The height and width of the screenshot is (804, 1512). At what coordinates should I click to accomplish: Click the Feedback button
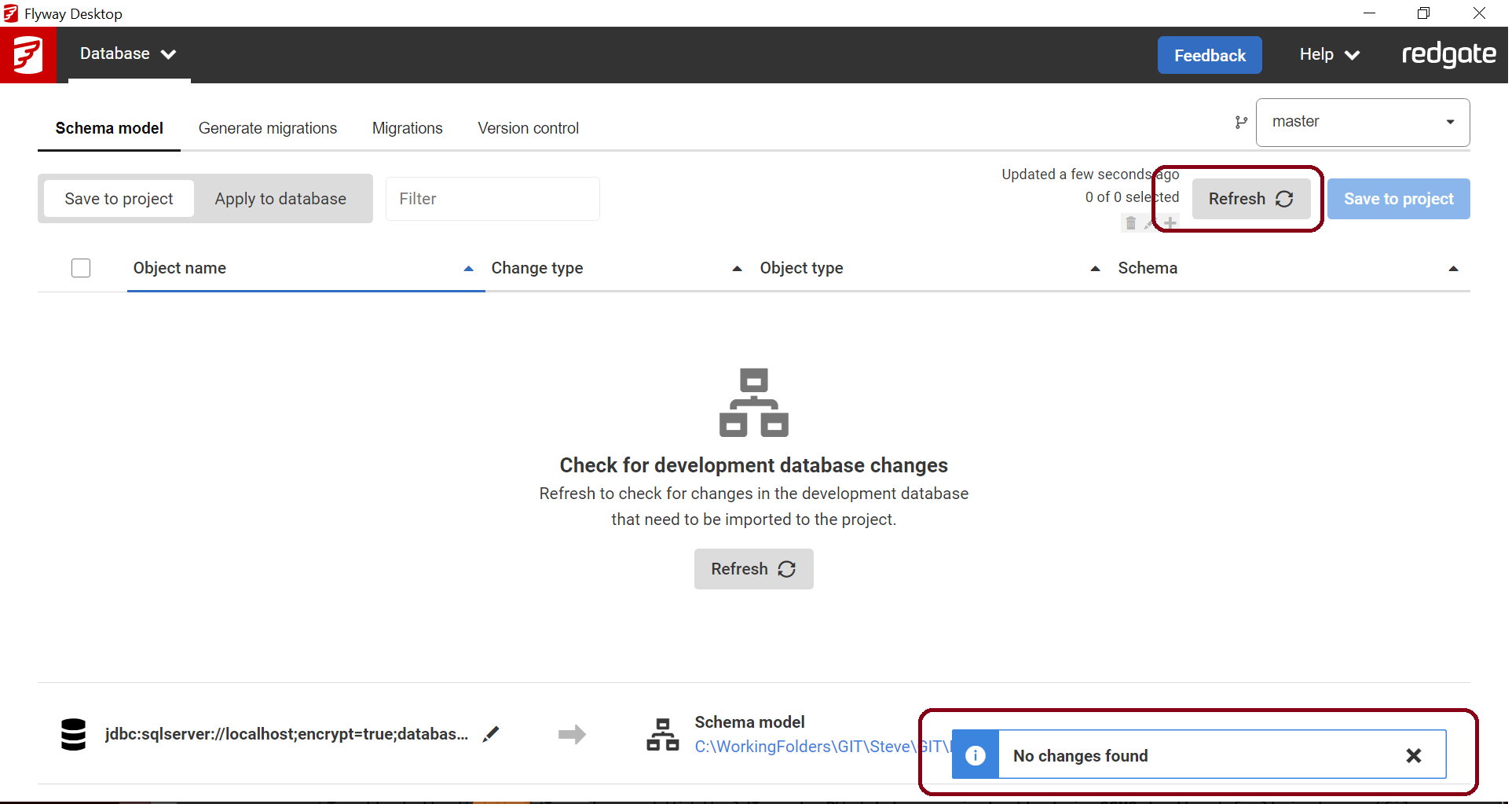[x=1210, y=55]
